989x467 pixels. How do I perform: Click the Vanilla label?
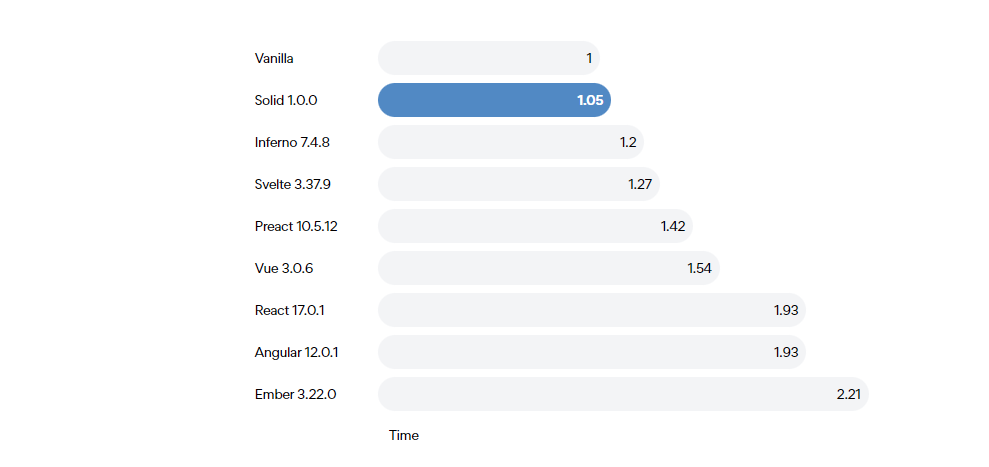(x=274, y=59)
